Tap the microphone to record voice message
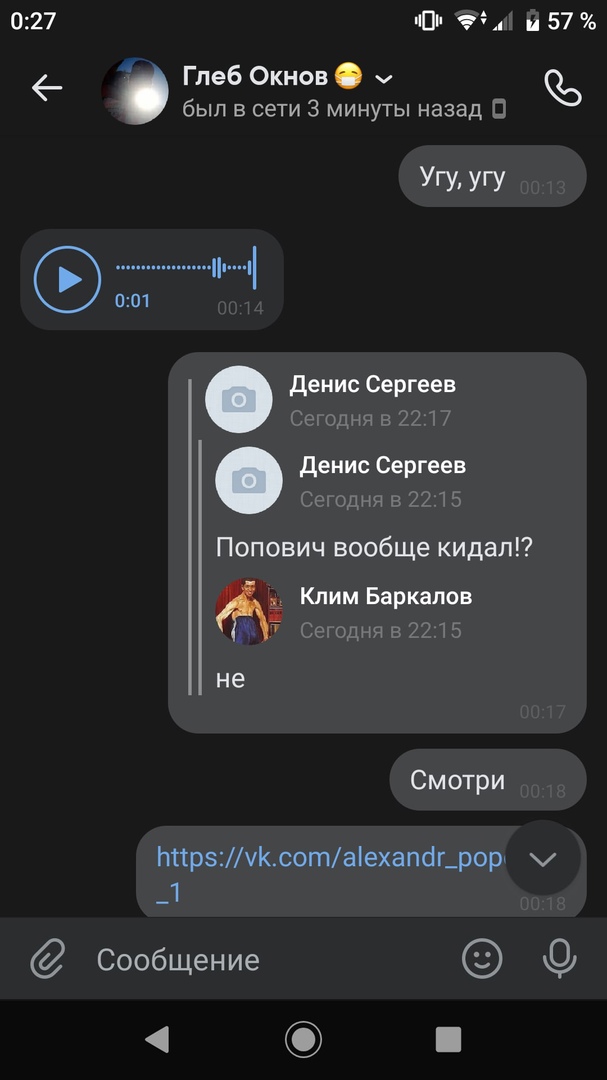 pyautogui.click(x=559, y=958)
